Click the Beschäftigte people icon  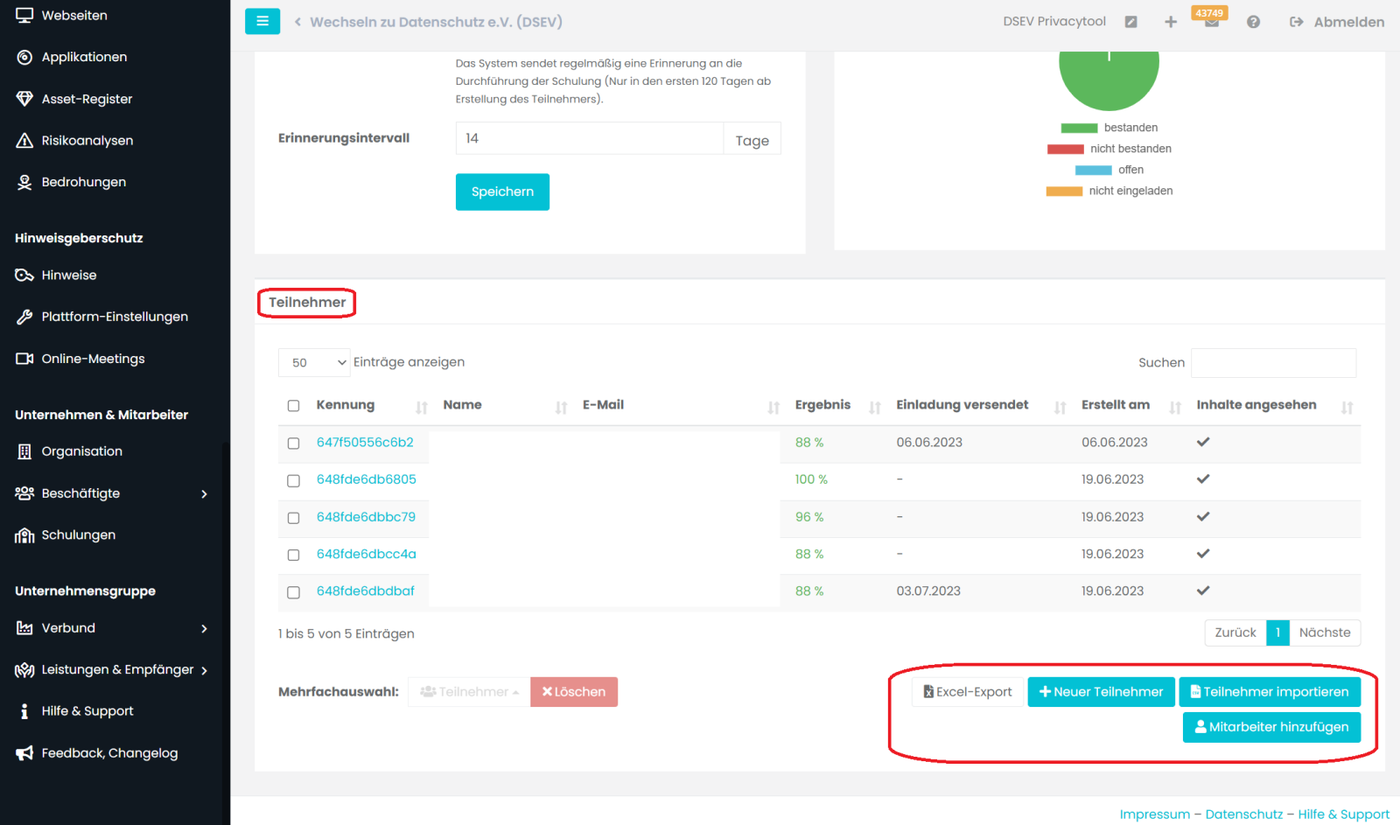[25, 493]
